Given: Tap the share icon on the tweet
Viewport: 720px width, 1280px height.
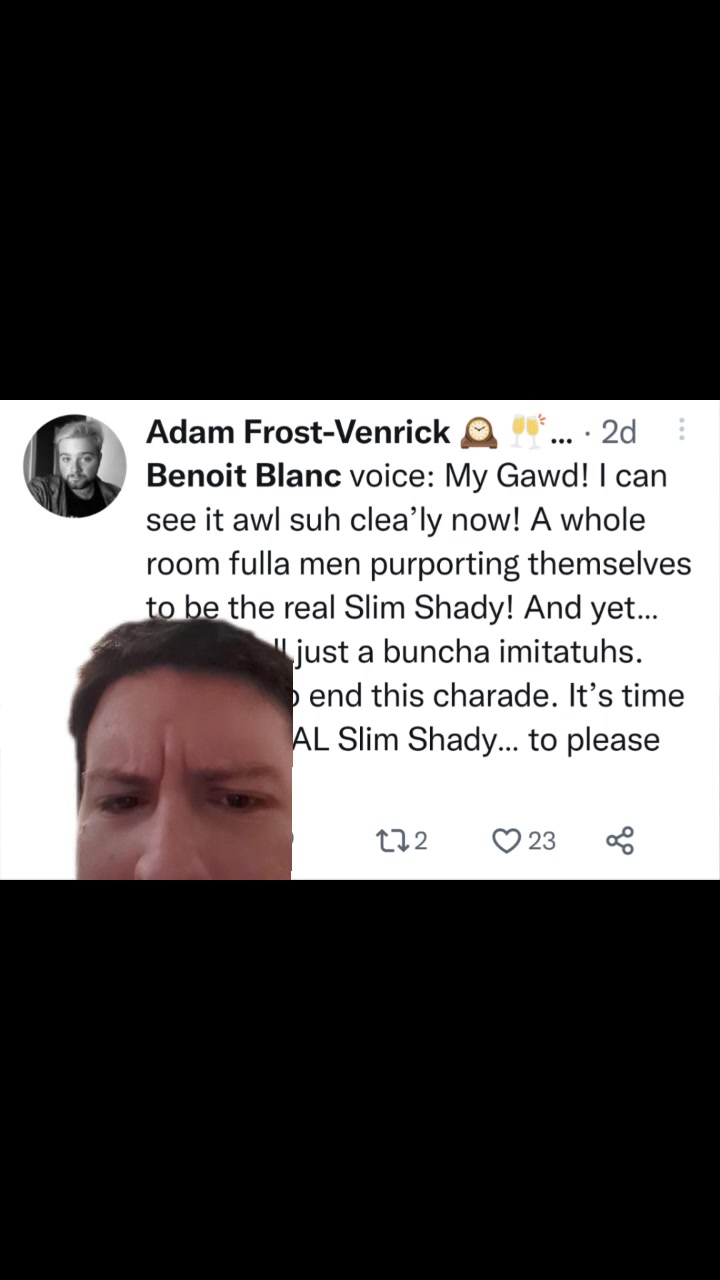Looking at the screenshot, I should pos(620,841).
